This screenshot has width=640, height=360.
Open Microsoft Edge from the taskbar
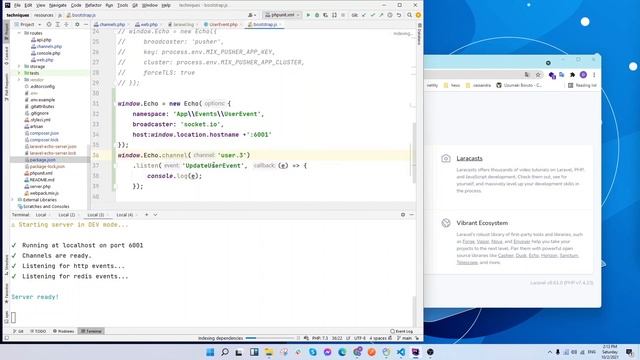(342, 352)
